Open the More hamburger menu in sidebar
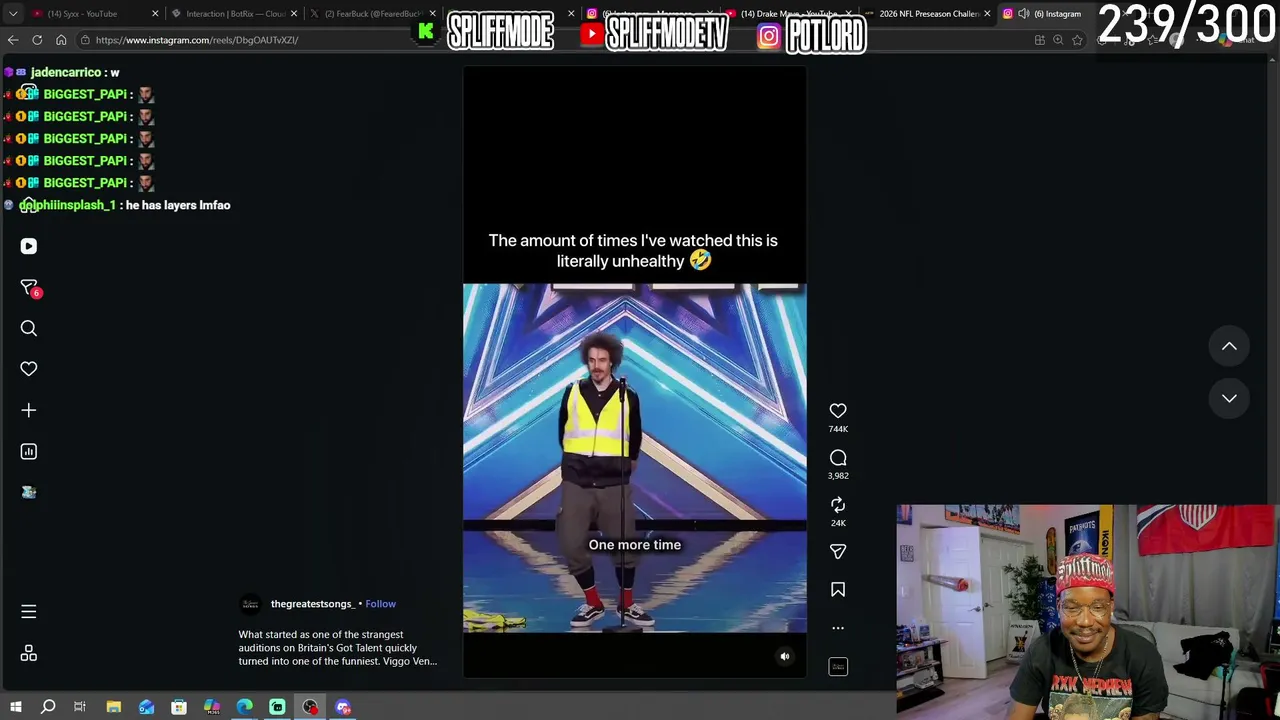 [x=28, y=611]
